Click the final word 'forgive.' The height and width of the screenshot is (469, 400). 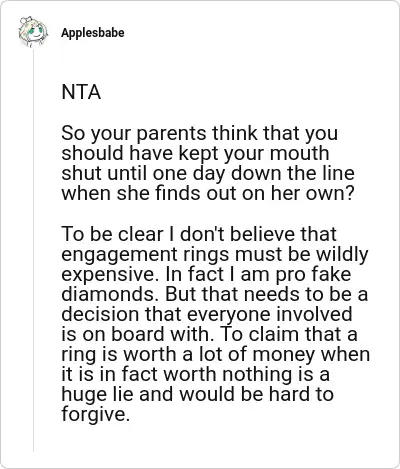(95, 414)
